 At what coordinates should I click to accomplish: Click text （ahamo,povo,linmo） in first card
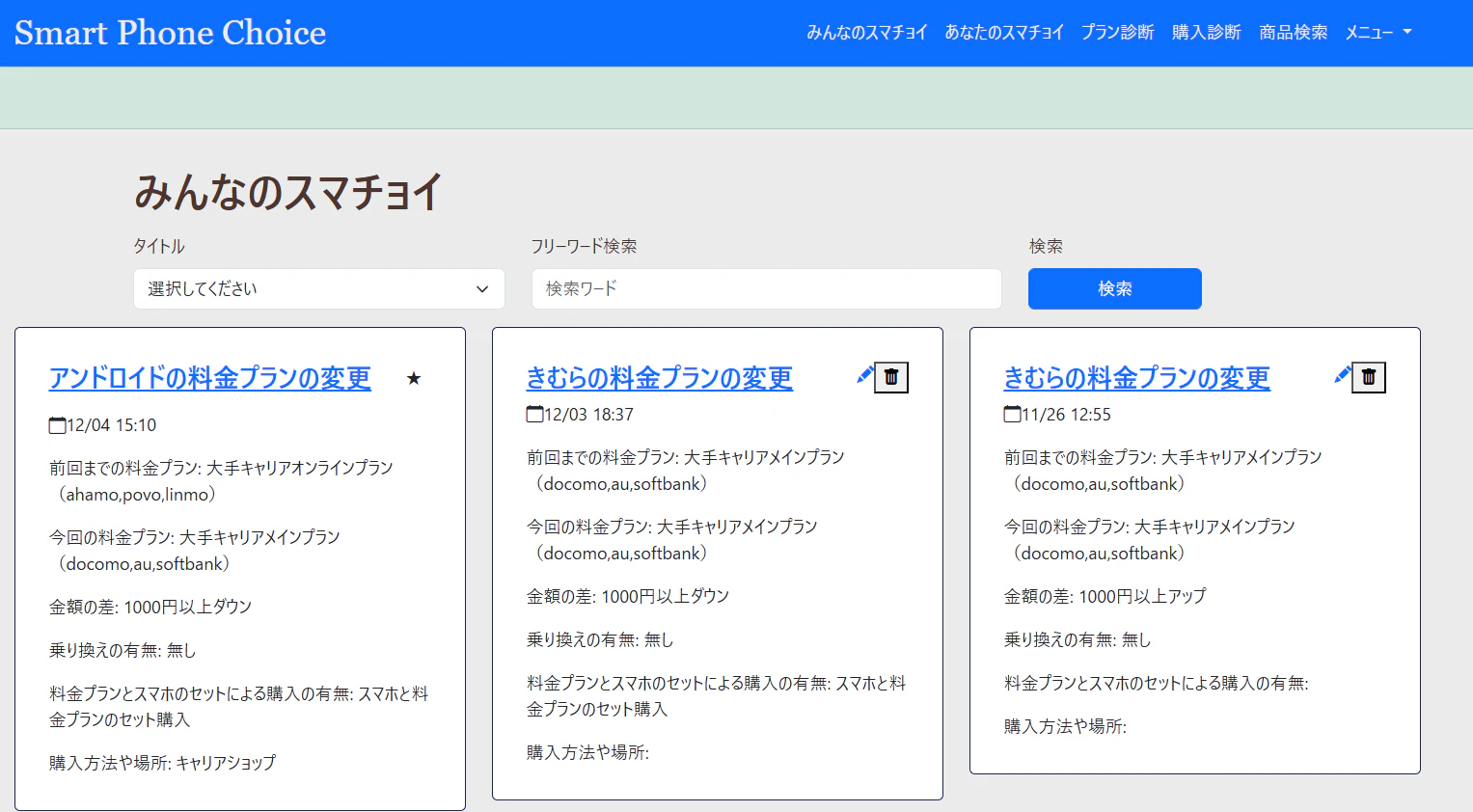[137, 495]
